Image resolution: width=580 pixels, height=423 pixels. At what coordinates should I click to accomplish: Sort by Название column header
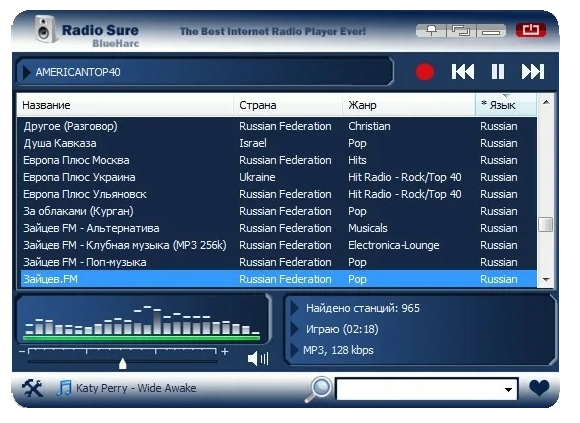[125, 105]
